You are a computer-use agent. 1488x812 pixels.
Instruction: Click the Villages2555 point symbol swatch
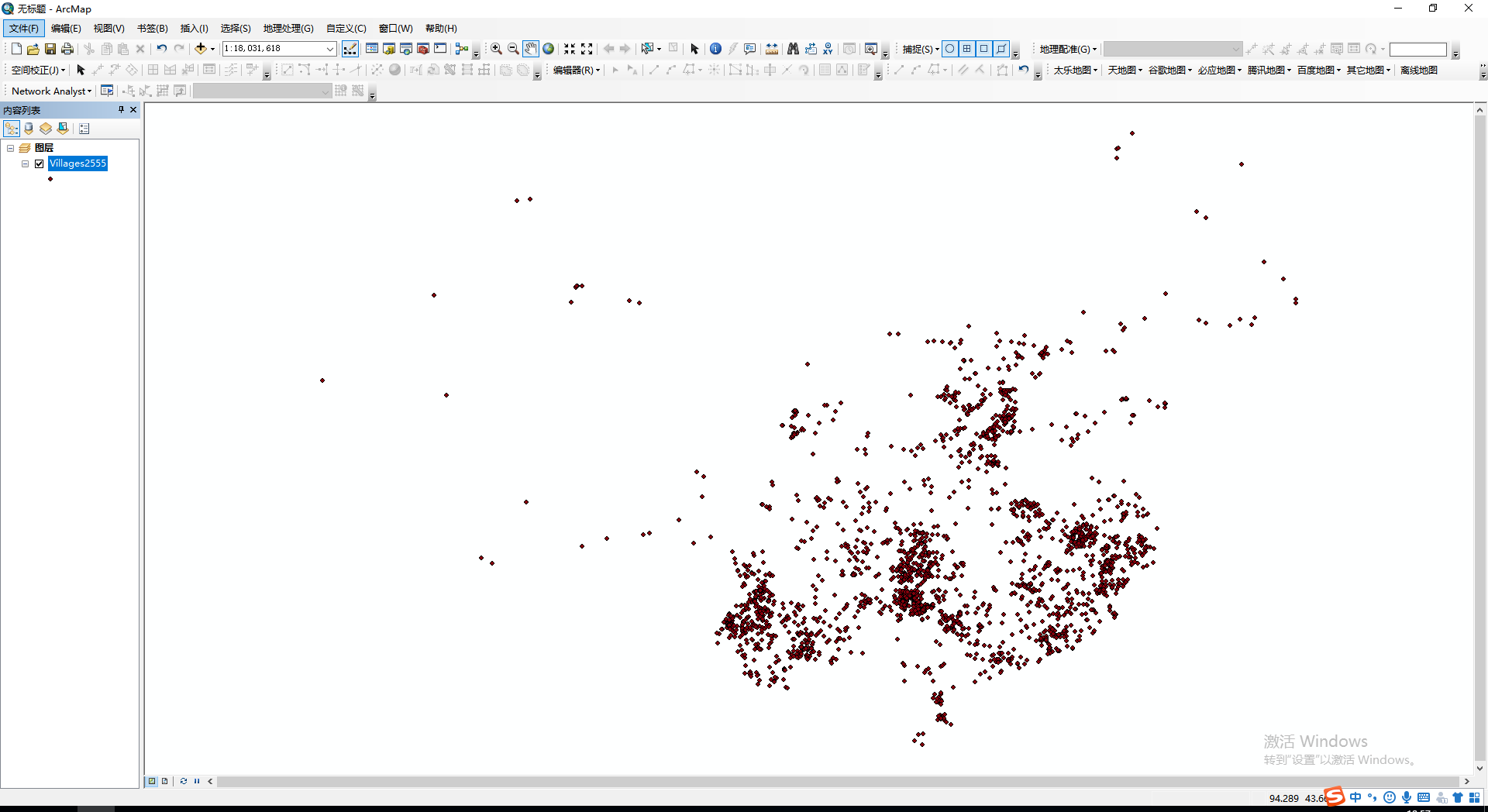coord(50,179)
